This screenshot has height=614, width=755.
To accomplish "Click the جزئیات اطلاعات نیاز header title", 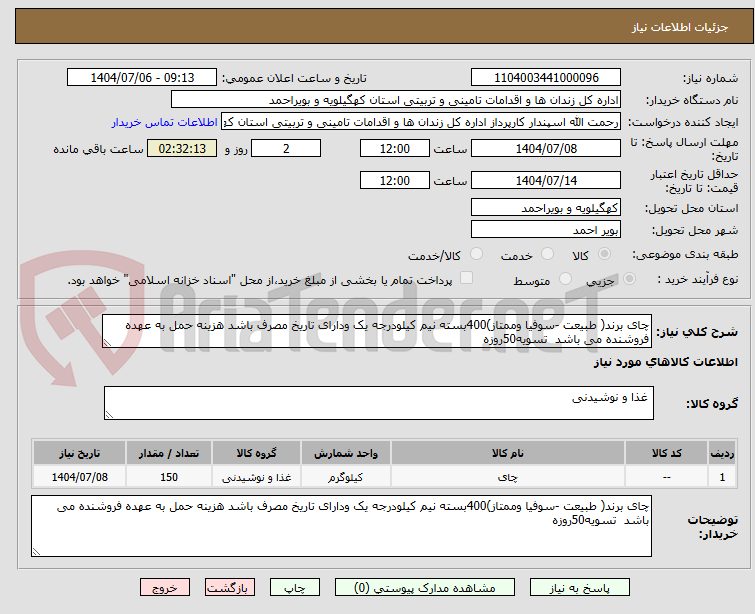I will pos(679,27).
